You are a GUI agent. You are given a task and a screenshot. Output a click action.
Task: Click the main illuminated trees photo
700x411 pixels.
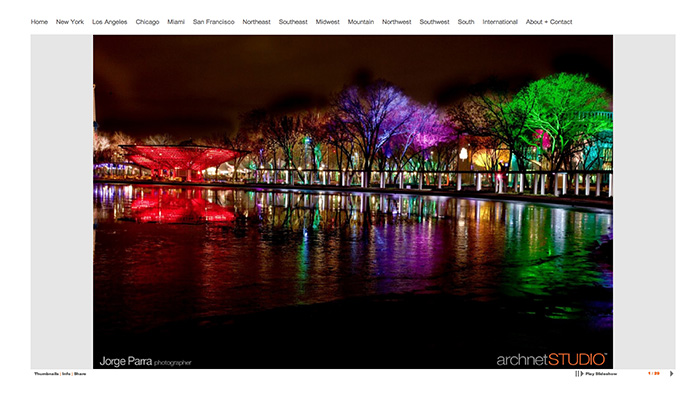(x=353, y=200)
